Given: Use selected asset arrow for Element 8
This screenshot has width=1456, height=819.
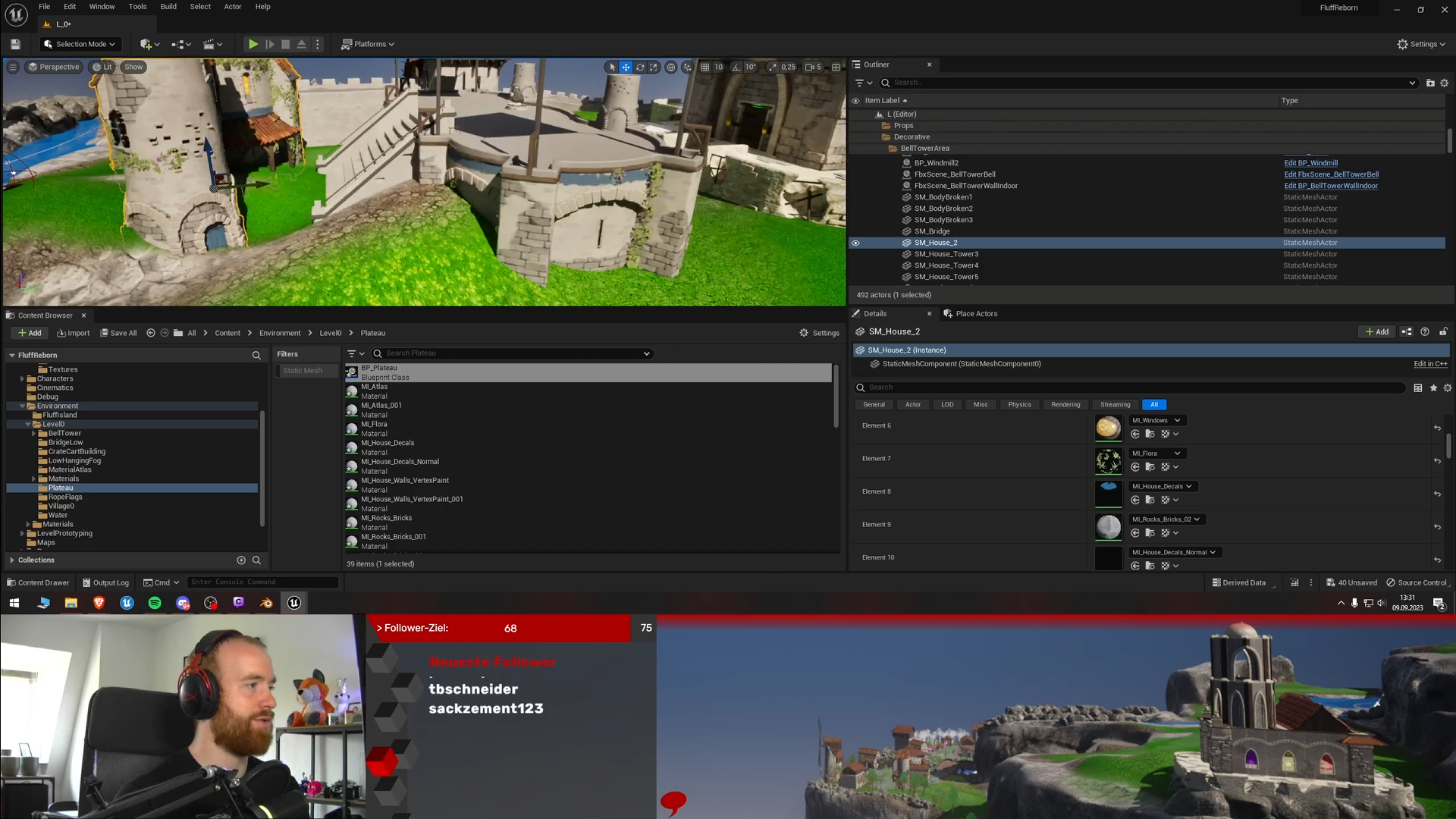Looking at the screenshot, I should (x=1134, y=500).
